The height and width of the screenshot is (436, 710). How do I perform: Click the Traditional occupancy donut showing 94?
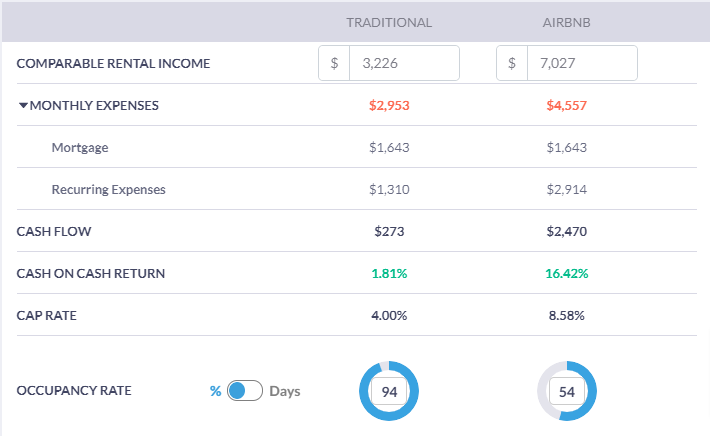click(x=389, y=391)
